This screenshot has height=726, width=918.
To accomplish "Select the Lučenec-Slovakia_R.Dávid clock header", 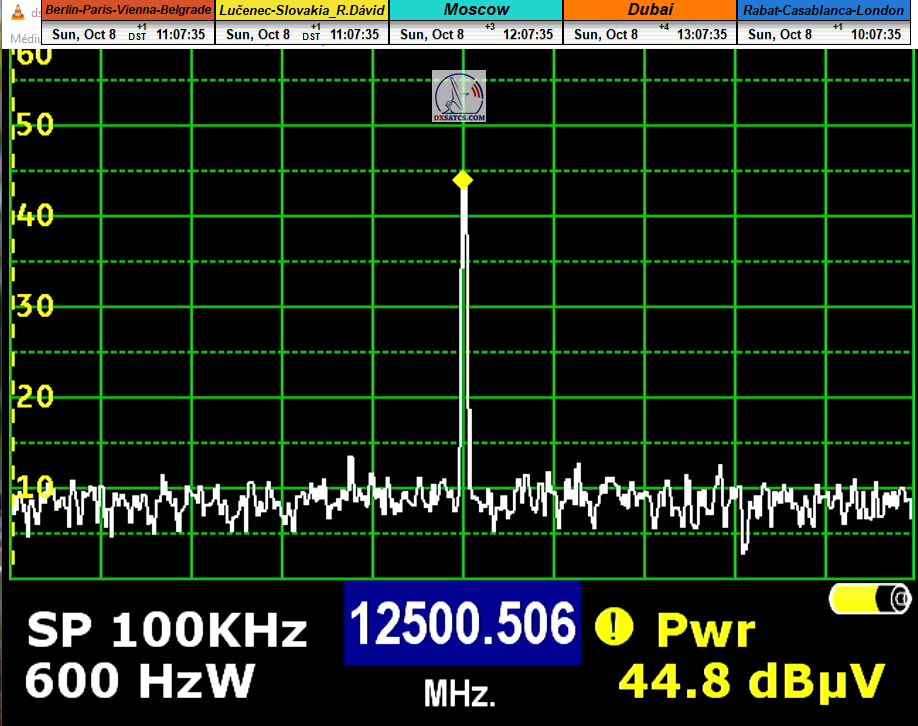I will 303,10.
